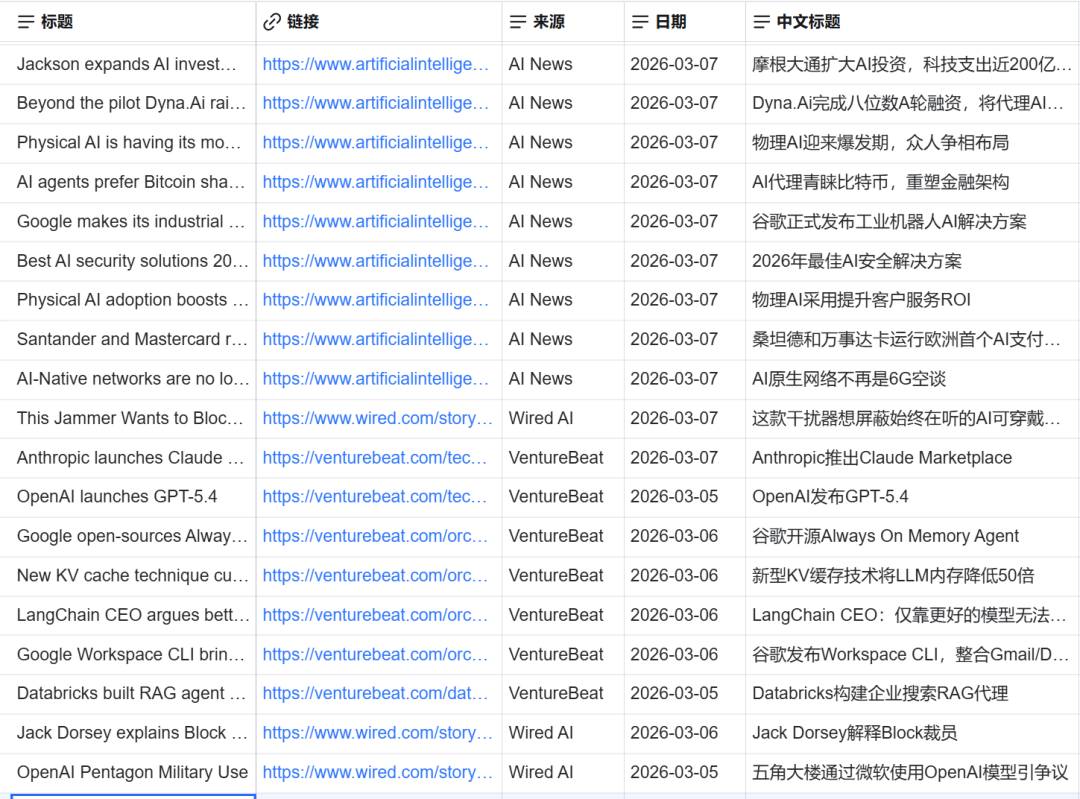
Task: Click the text-type icon beside 中文标题 header
Action: pyautogui.click(x=762, y=22)
